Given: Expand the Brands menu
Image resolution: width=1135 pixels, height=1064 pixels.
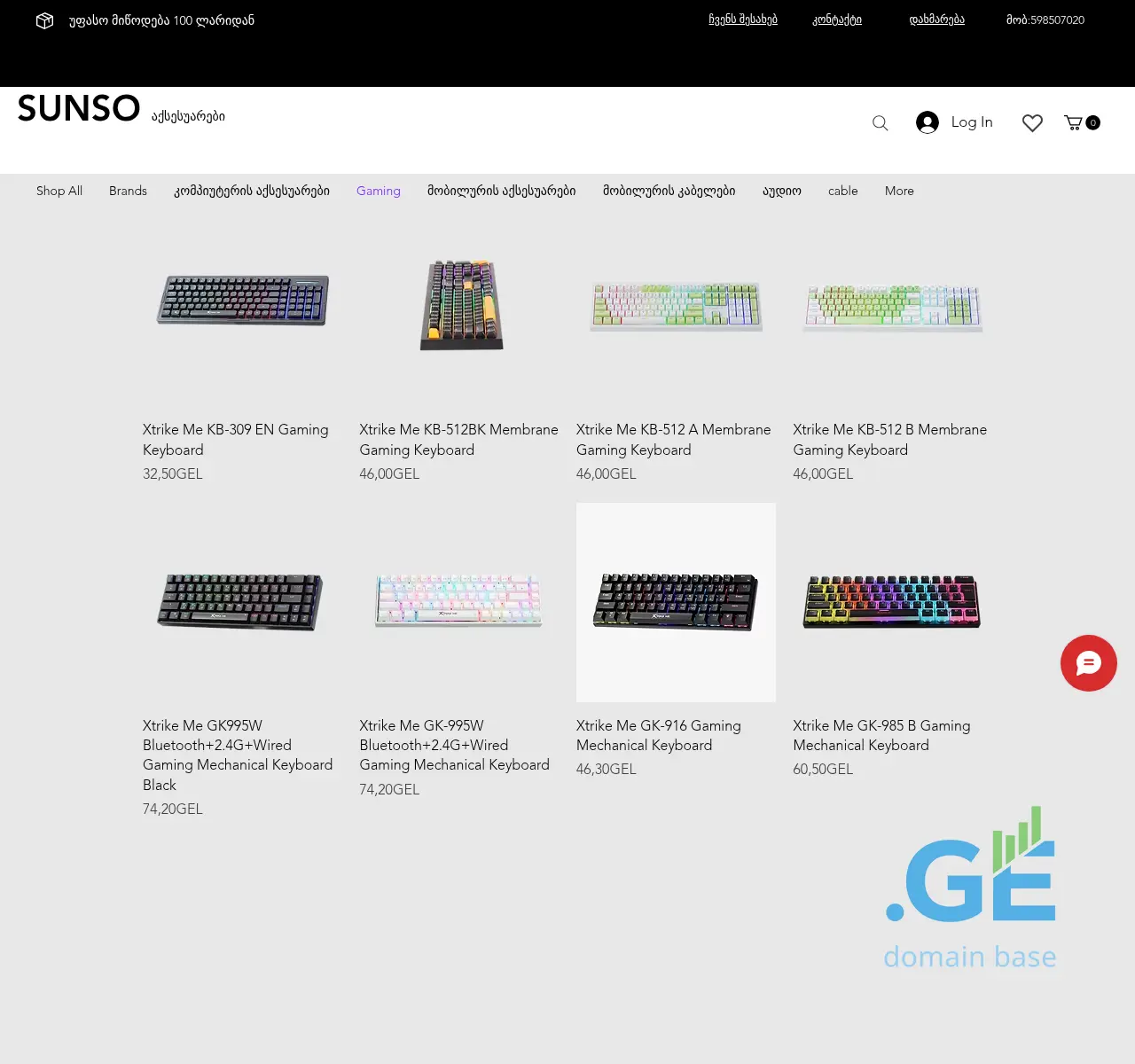Looking at the screenshot, I should (128, 191).
